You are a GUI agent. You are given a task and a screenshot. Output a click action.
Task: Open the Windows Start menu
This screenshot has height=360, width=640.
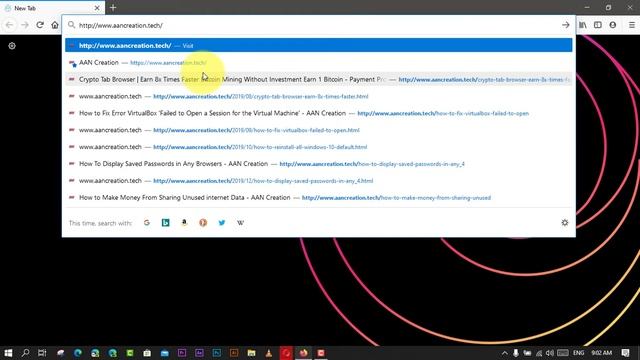click(x=8, y=353)
